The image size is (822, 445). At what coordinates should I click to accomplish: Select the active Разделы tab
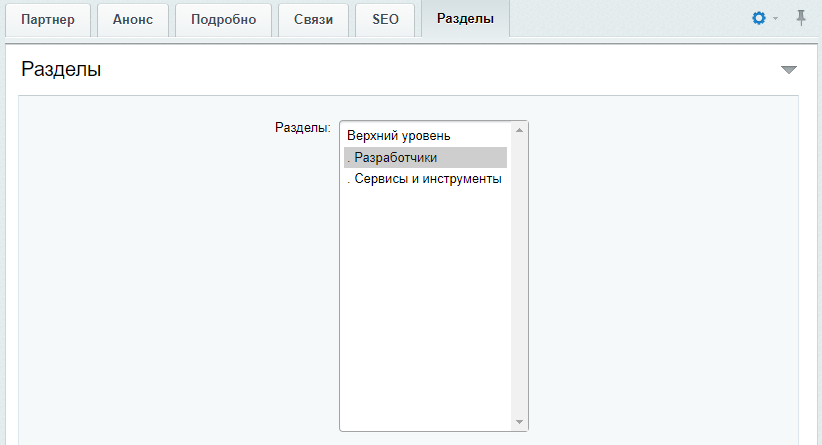(x=466, y=19)
